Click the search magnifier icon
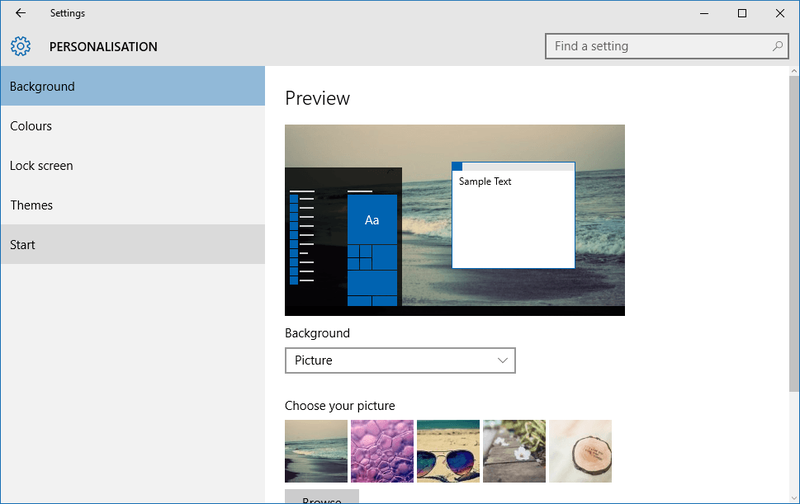Screen dimensions: 800x504 [777, 46]
